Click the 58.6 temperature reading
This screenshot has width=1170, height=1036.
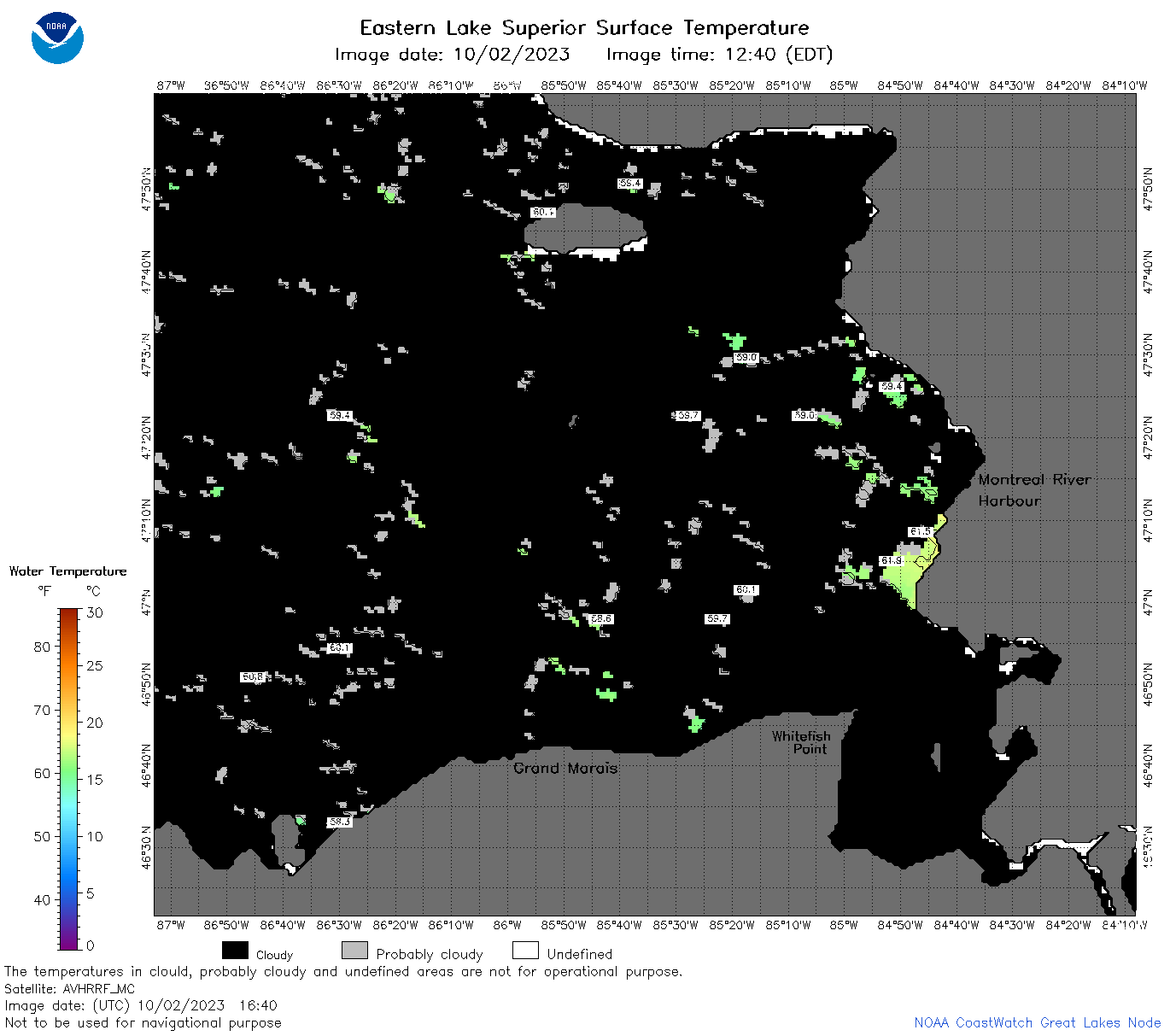601,618
